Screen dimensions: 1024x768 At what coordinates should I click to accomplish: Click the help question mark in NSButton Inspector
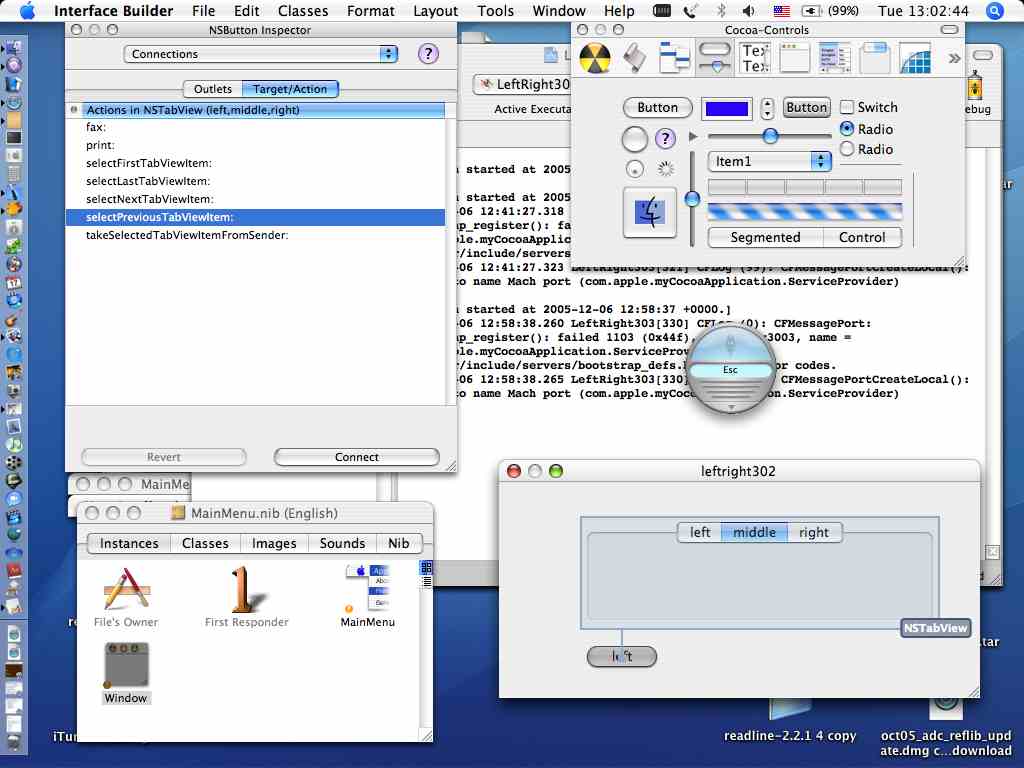coord(428,54)
